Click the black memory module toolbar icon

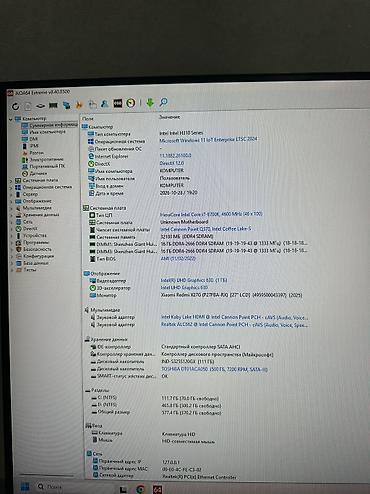53,106
